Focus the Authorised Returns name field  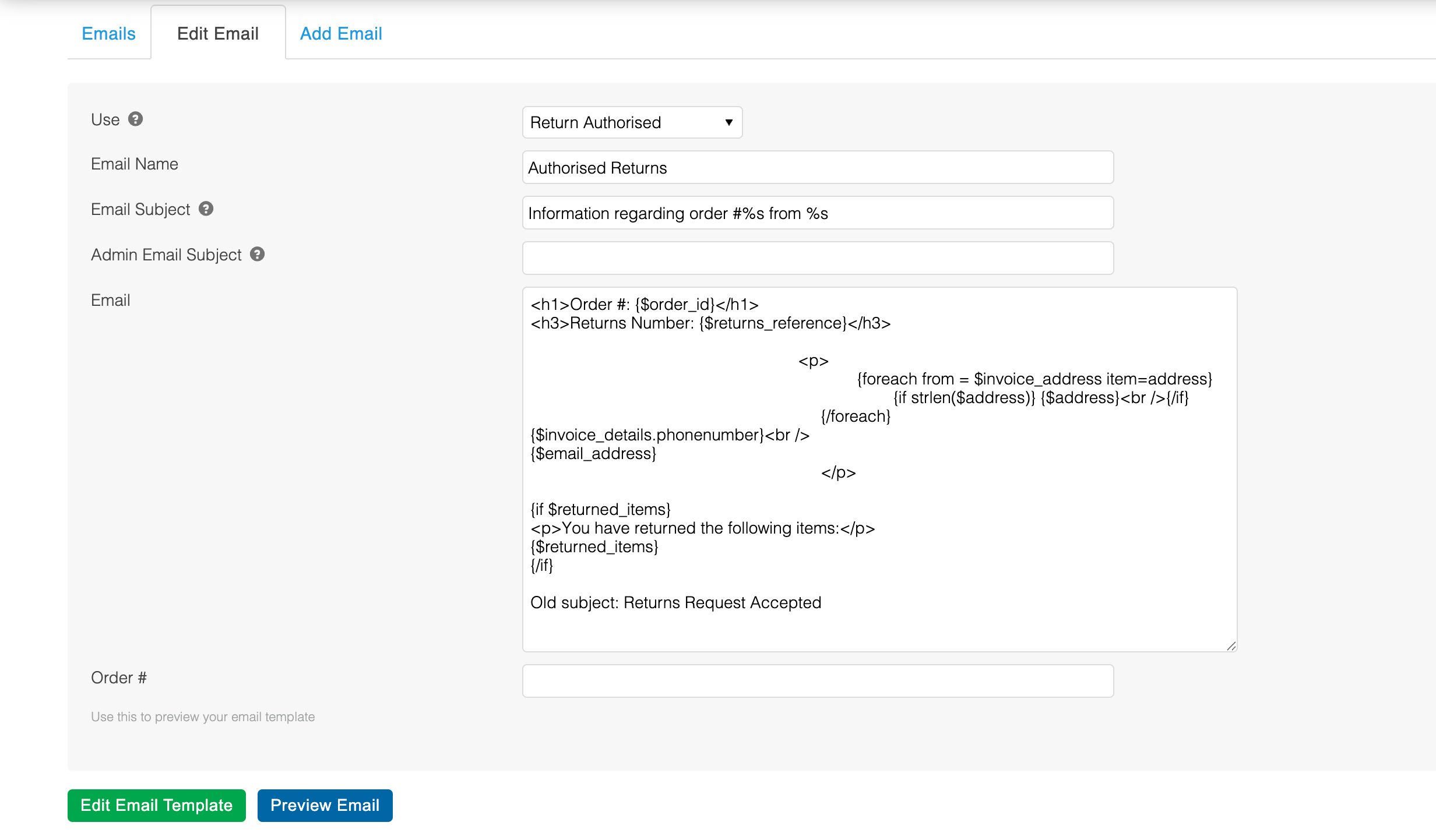817,168
